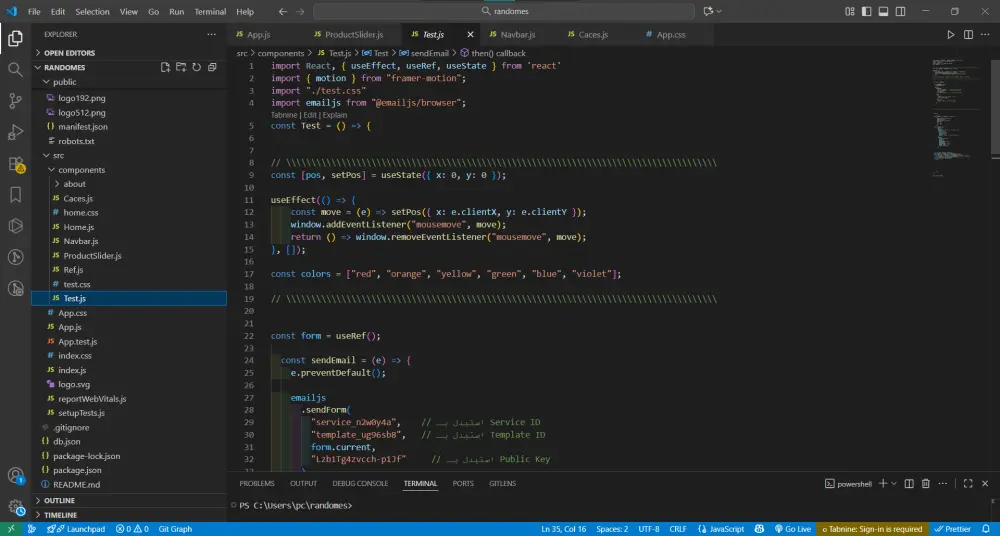
Task: Change indentation from Spaces: 2
Action: click(612, 529)
